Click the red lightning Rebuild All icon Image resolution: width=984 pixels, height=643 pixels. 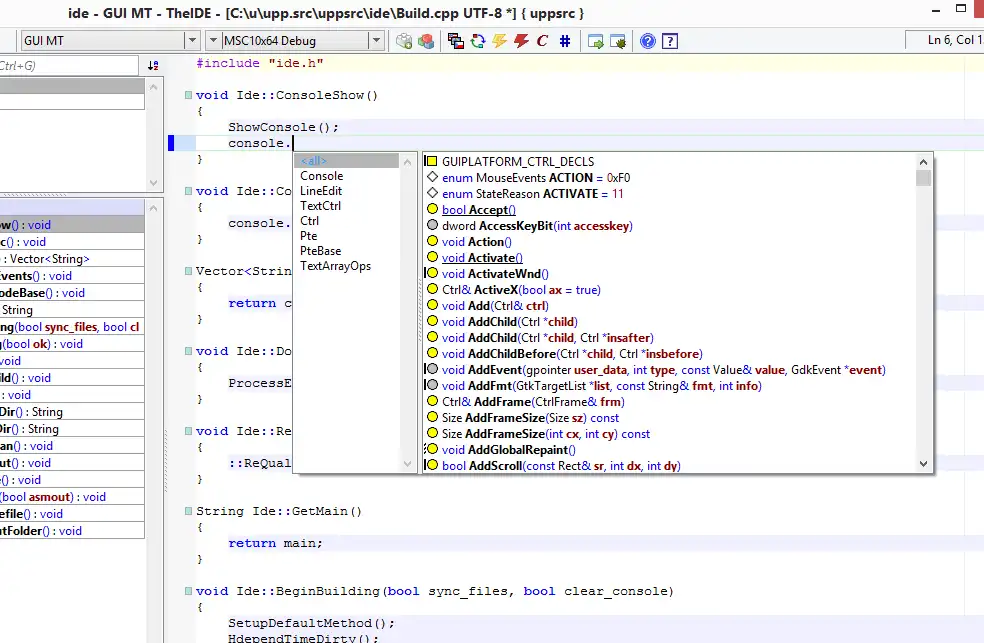point(521,41)
